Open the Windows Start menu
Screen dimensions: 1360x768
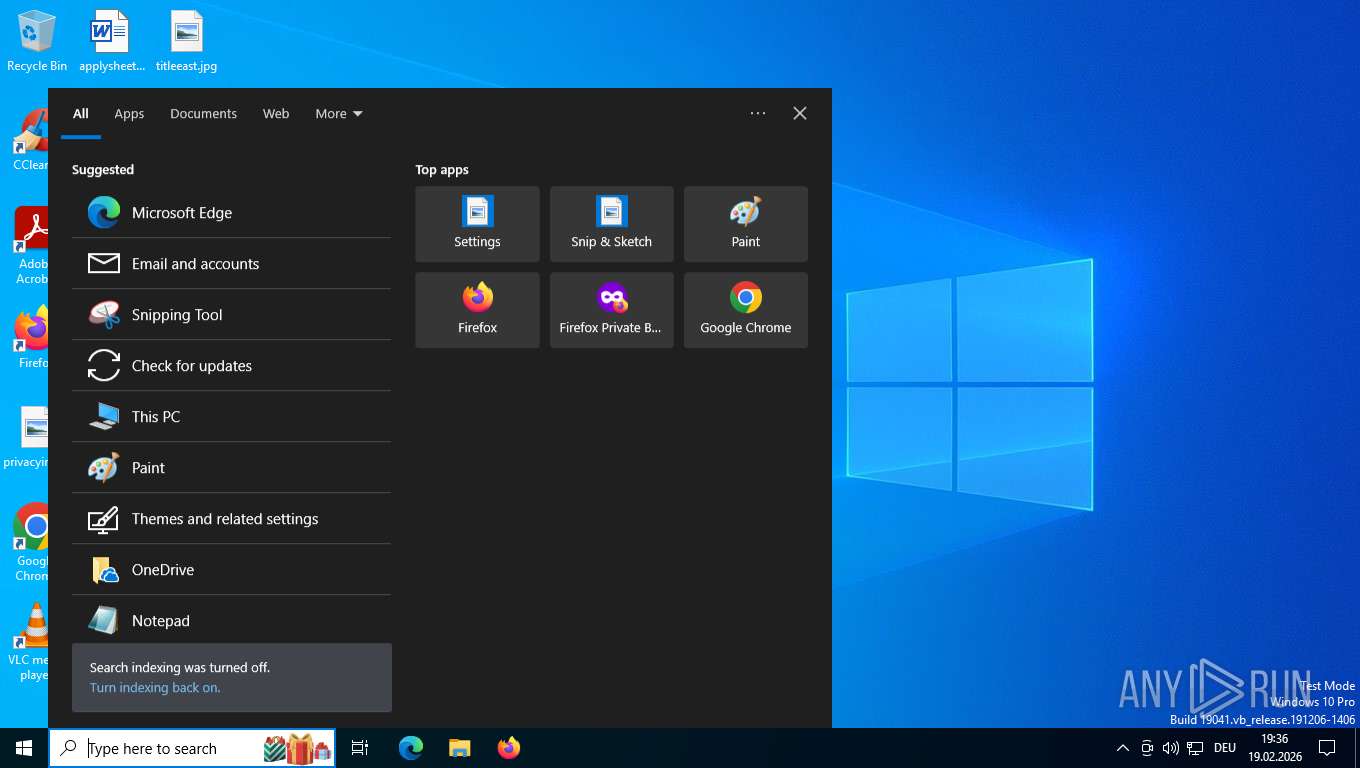tap(24, 748)
